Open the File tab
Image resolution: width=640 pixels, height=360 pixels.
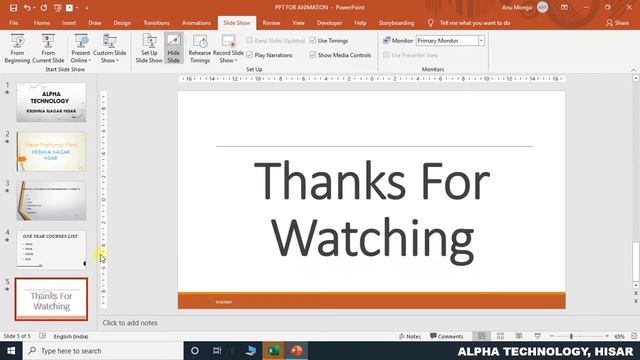pos(13,23)
